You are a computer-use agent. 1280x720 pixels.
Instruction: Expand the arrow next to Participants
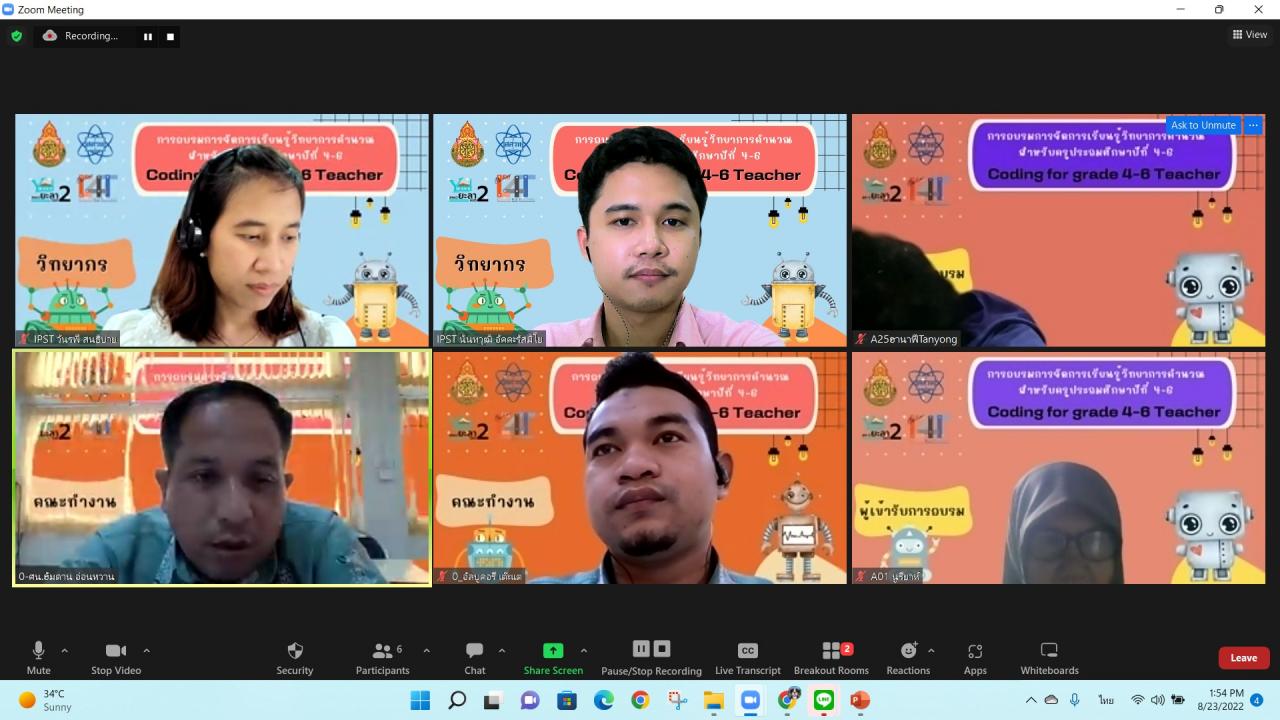[426, 650]
